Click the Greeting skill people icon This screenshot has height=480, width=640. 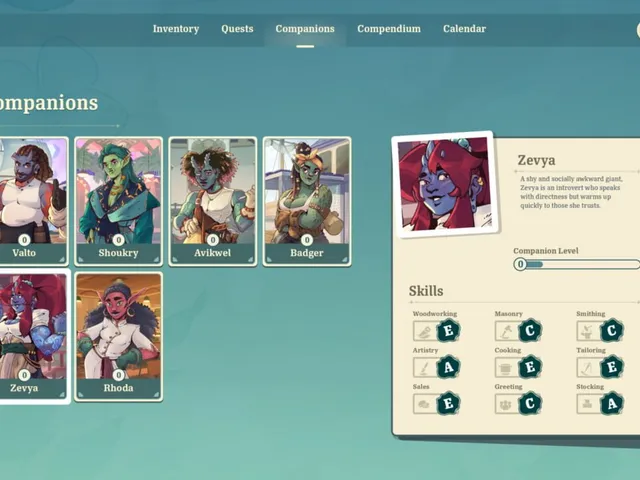[507, 404]
